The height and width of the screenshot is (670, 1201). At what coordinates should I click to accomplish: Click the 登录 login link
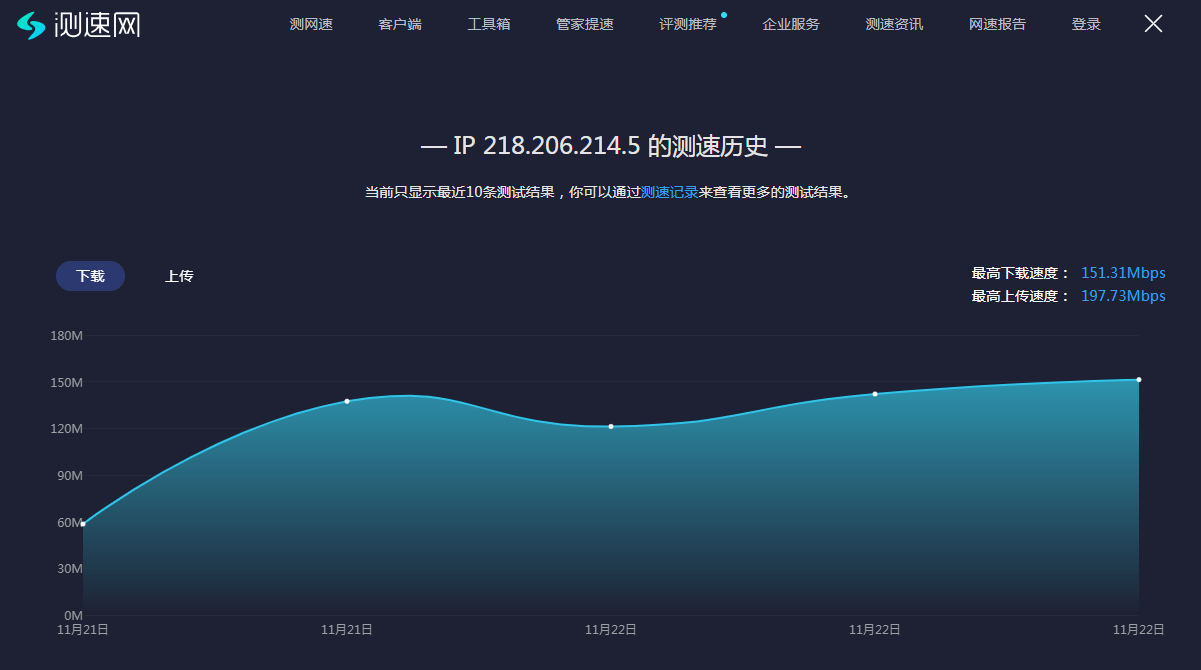point(1086,24)
